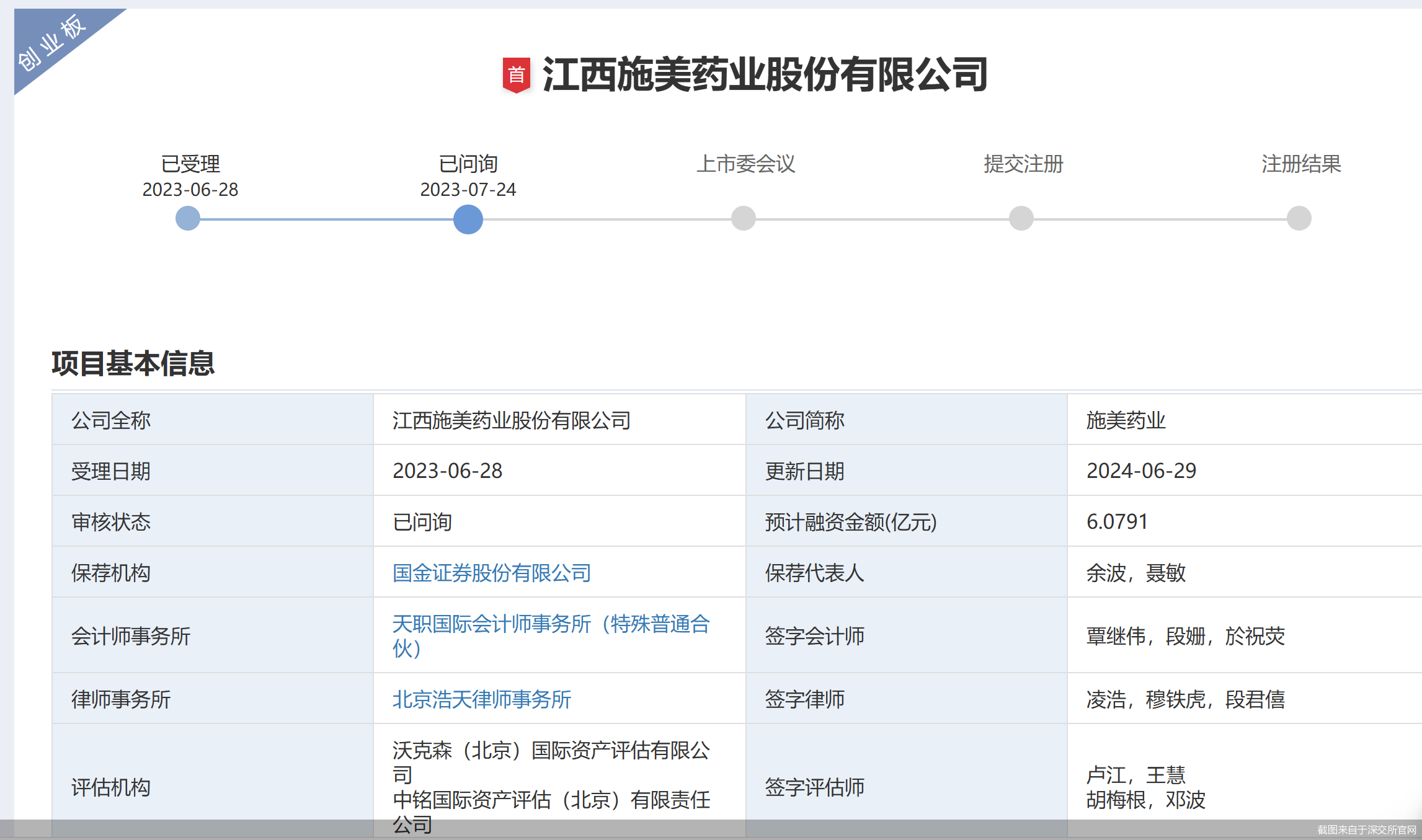Click the 6.0791 financing amount value
Viewport: 1422px width, 840px height.
click(1117, 522)
